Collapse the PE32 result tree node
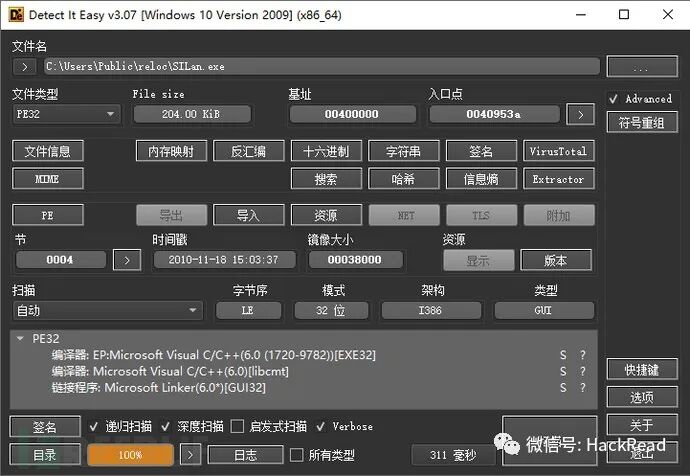Screen dimensions: 690x476 [x=20, y=338]
